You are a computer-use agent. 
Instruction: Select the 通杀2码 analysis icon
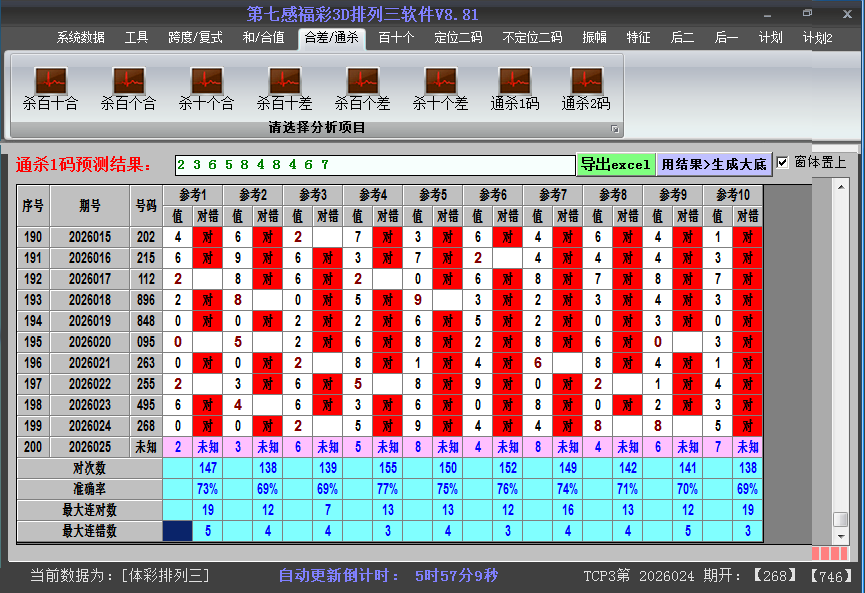click(x=585, y=85)
